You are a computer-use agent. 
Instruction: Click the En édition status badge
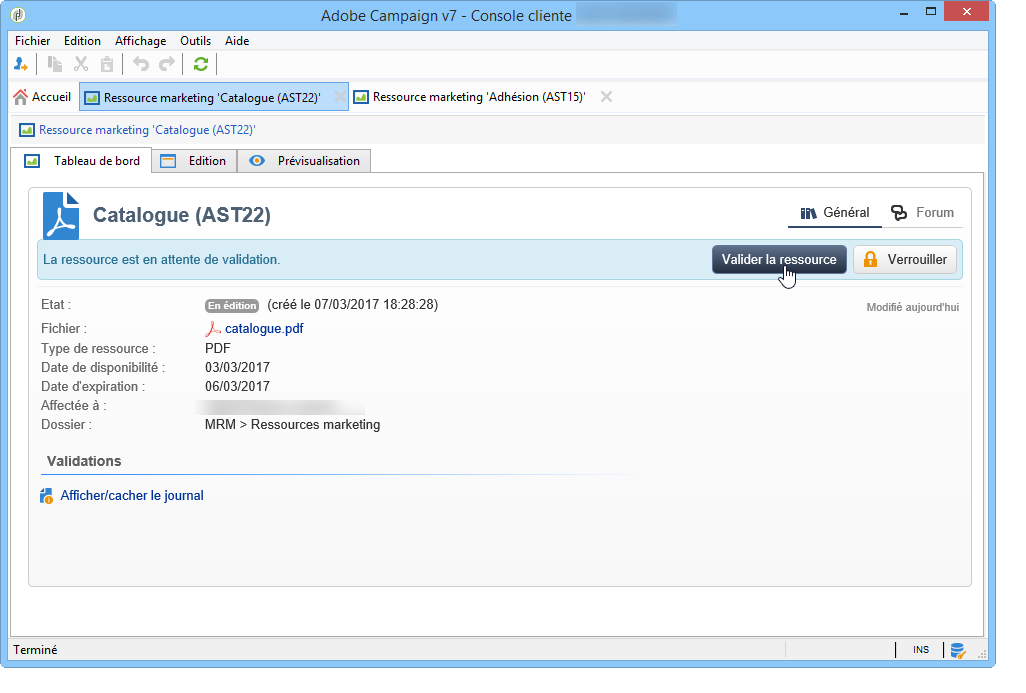(x=232, y=306)
